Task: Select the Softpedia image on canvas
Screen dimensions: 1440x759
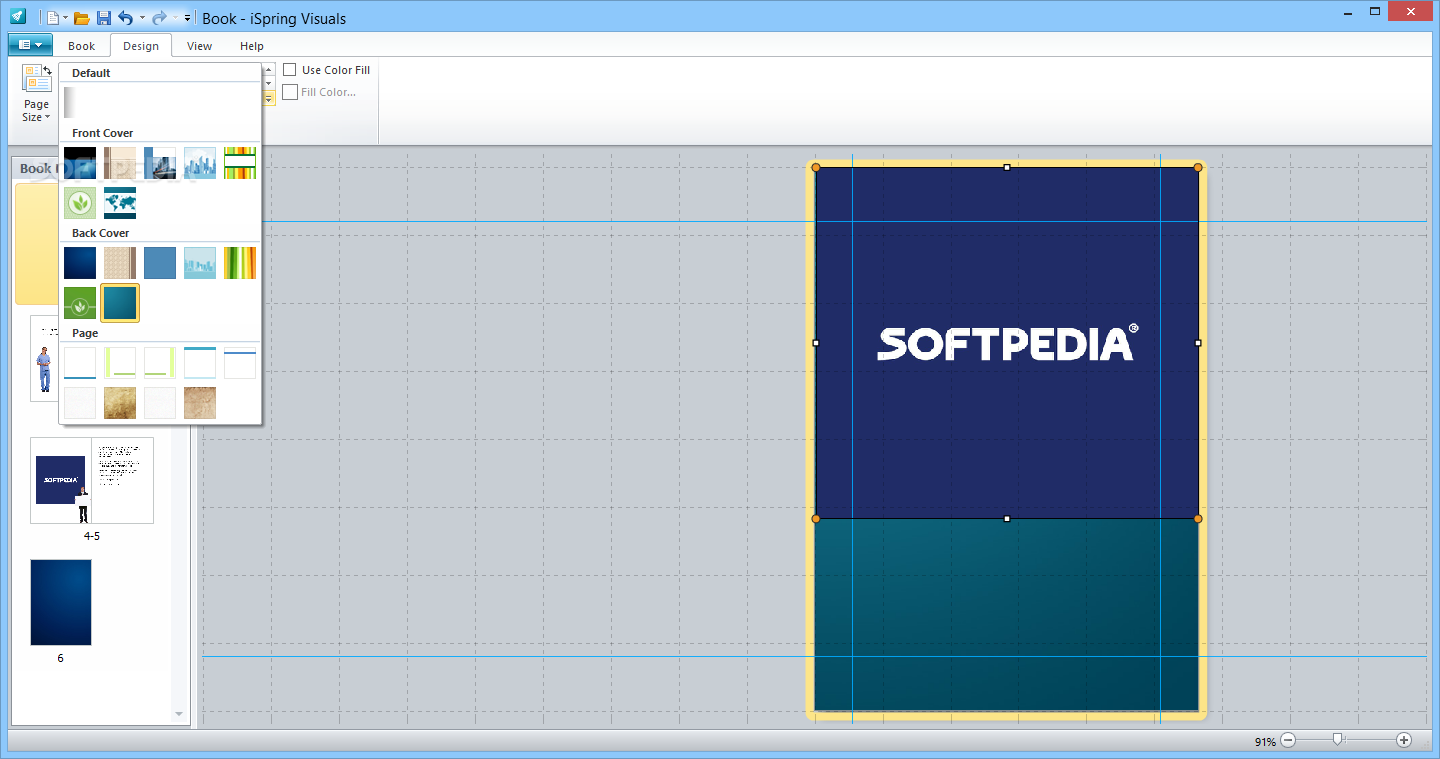Action: coord(1006,342)
